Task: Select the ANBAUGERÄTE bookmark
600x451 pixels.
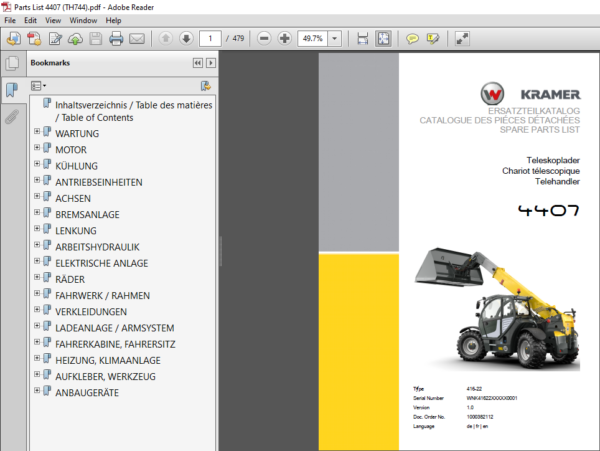Action: point(87,393)
